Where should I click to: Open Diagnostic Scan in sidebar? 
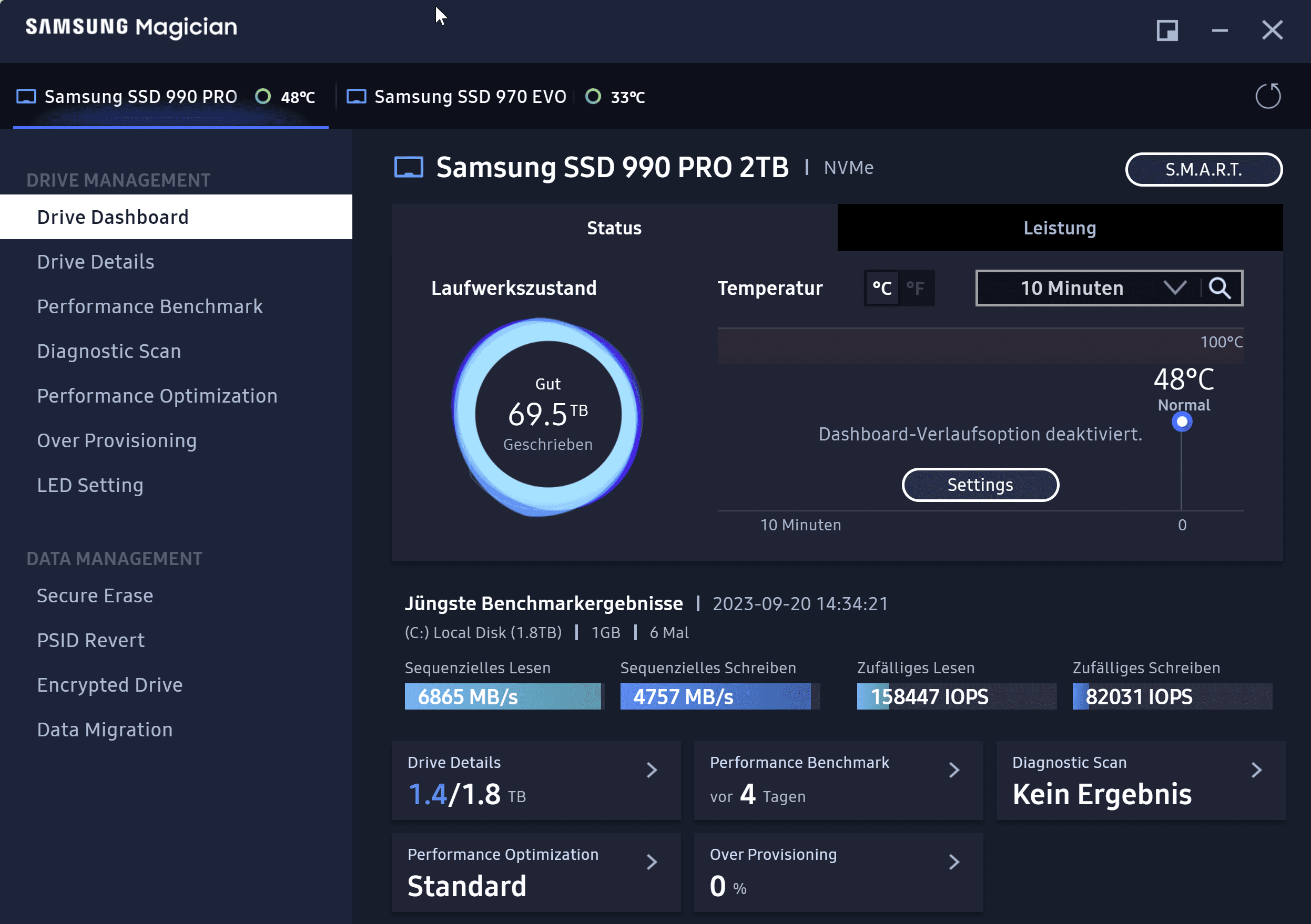[x=176, y=351]
